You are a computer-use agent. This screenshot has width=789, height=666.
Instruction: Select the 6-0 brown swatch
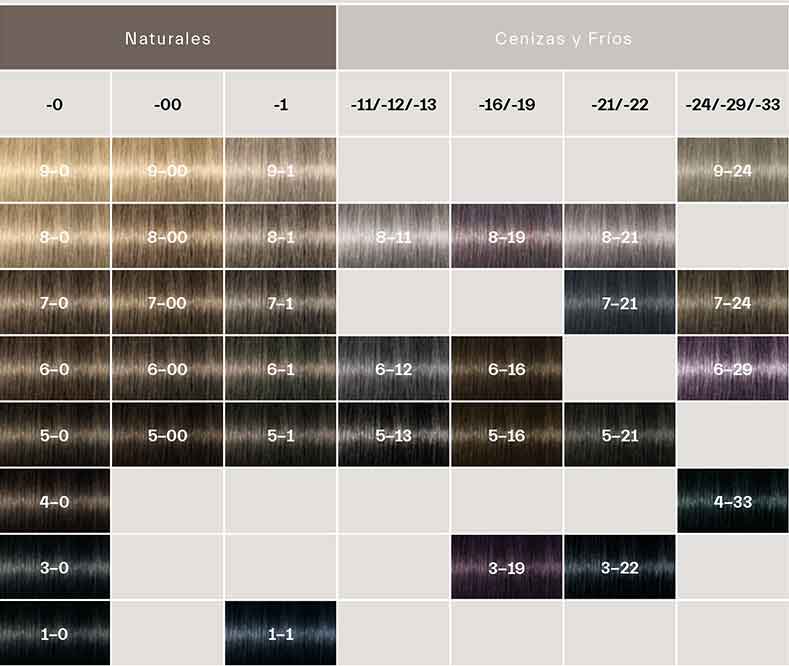tap(55, 368)
